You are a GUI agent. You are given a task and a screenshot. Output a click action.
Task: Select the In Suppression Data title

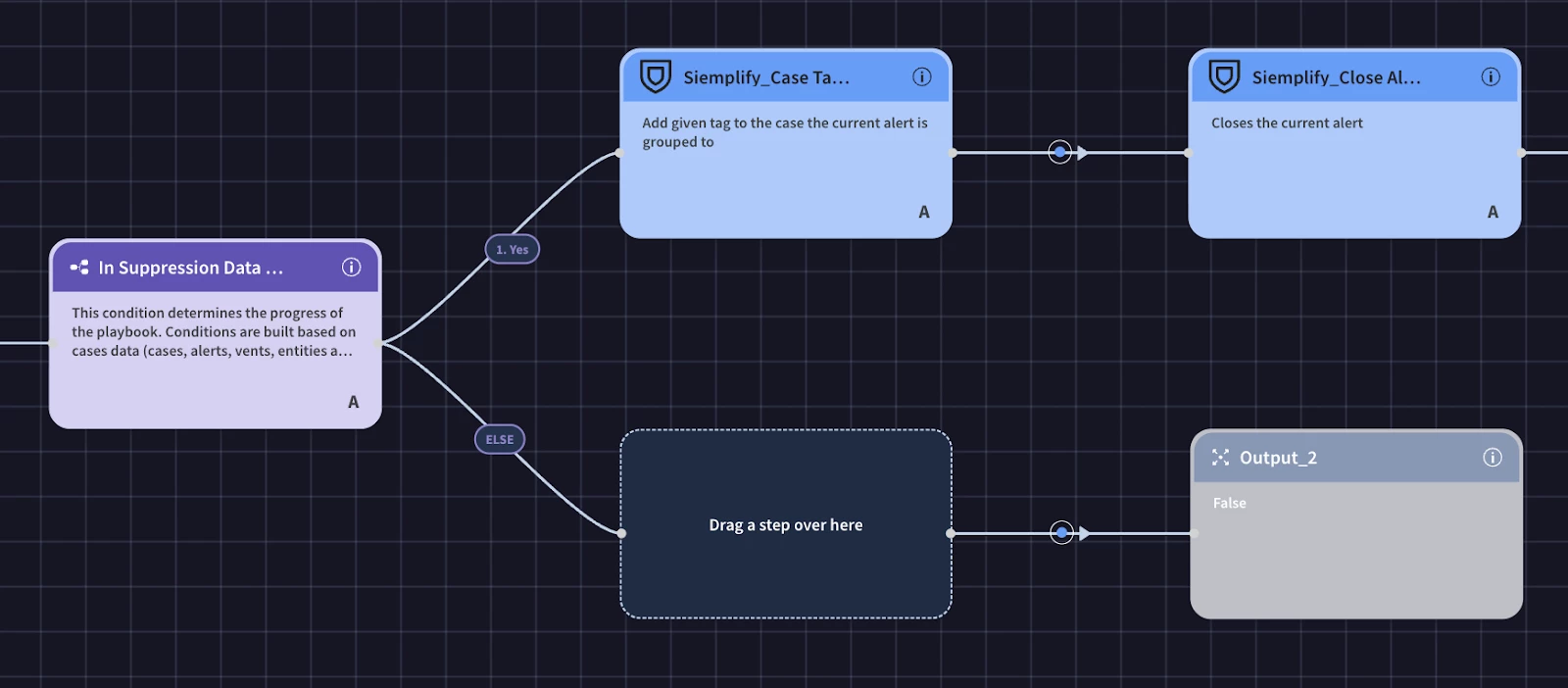tap(191, 269)
